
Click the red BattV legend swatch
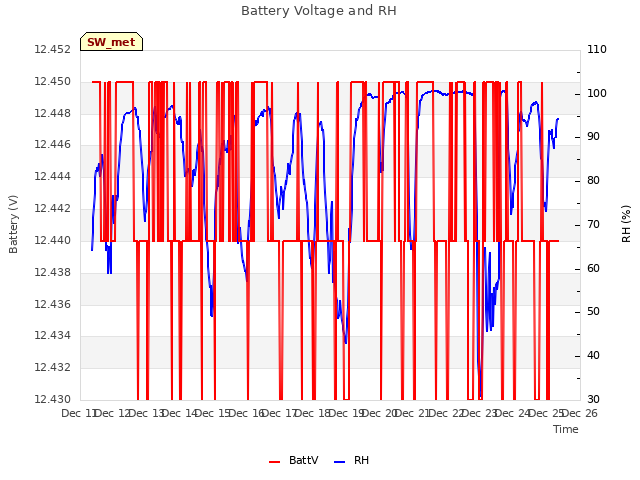pyautogui.click(x=274, y=462)
